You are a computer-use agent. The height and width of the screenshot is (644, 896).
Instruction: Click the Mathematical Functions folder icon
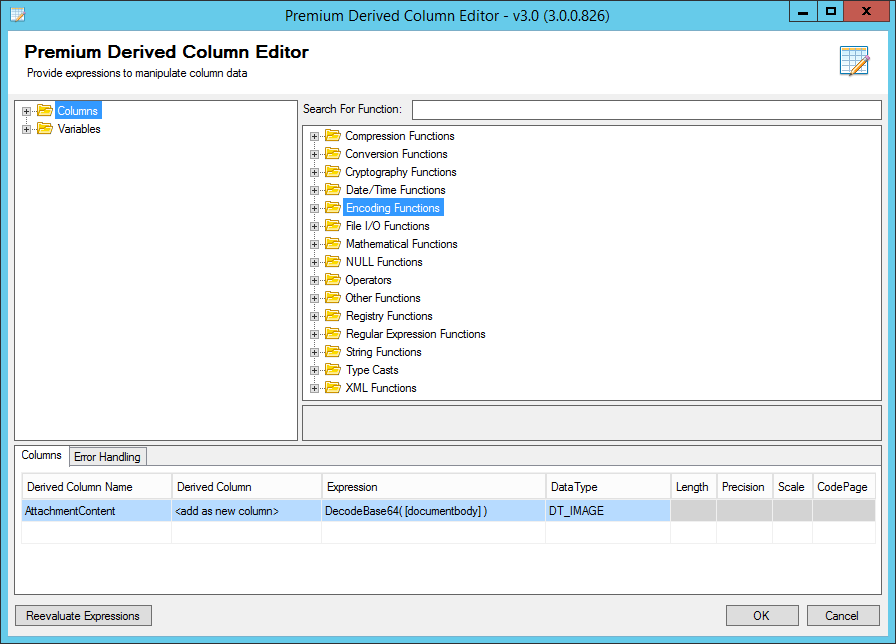(333, 243)
